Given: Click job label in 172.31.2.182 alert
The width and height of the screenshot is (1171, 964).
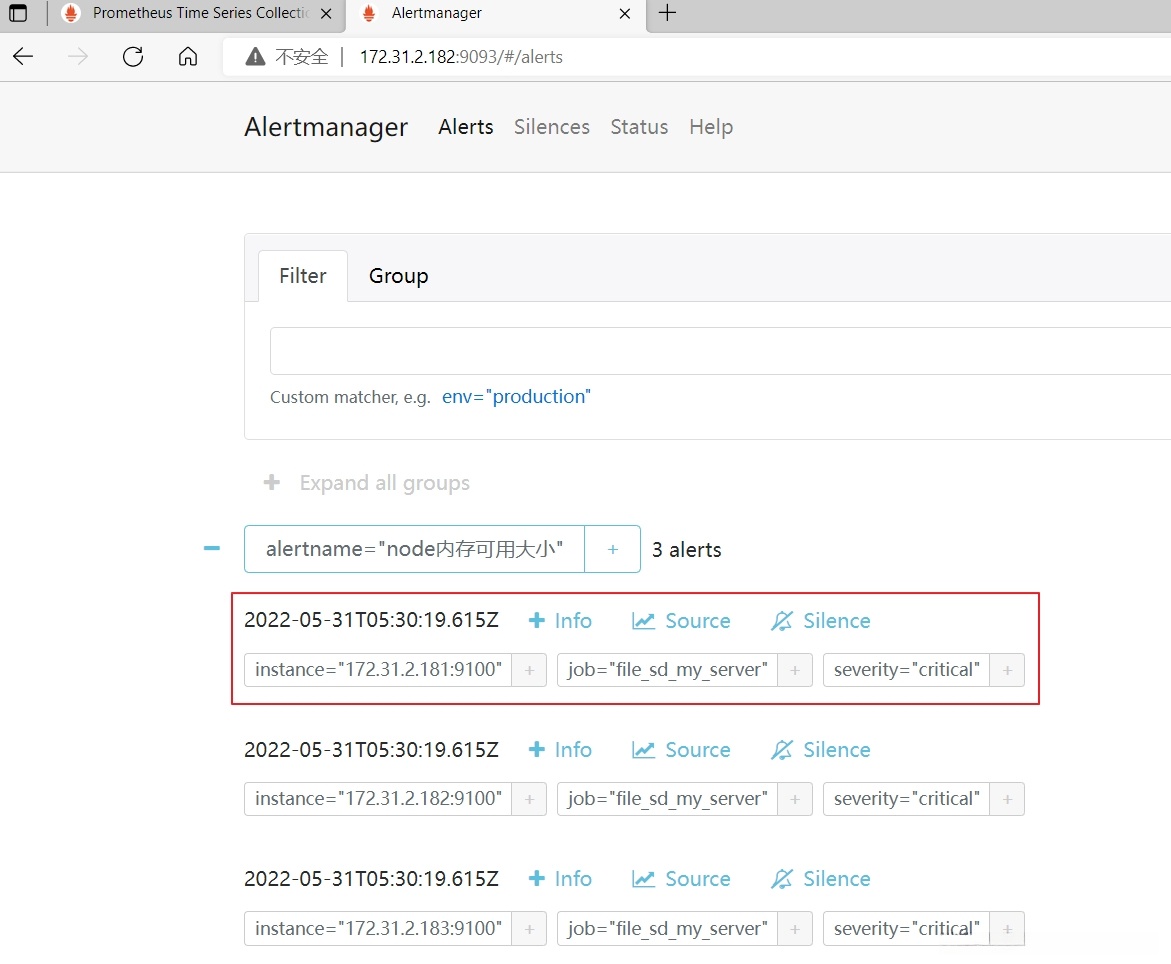Looking at the screenshot, I should tap(668, 799).
